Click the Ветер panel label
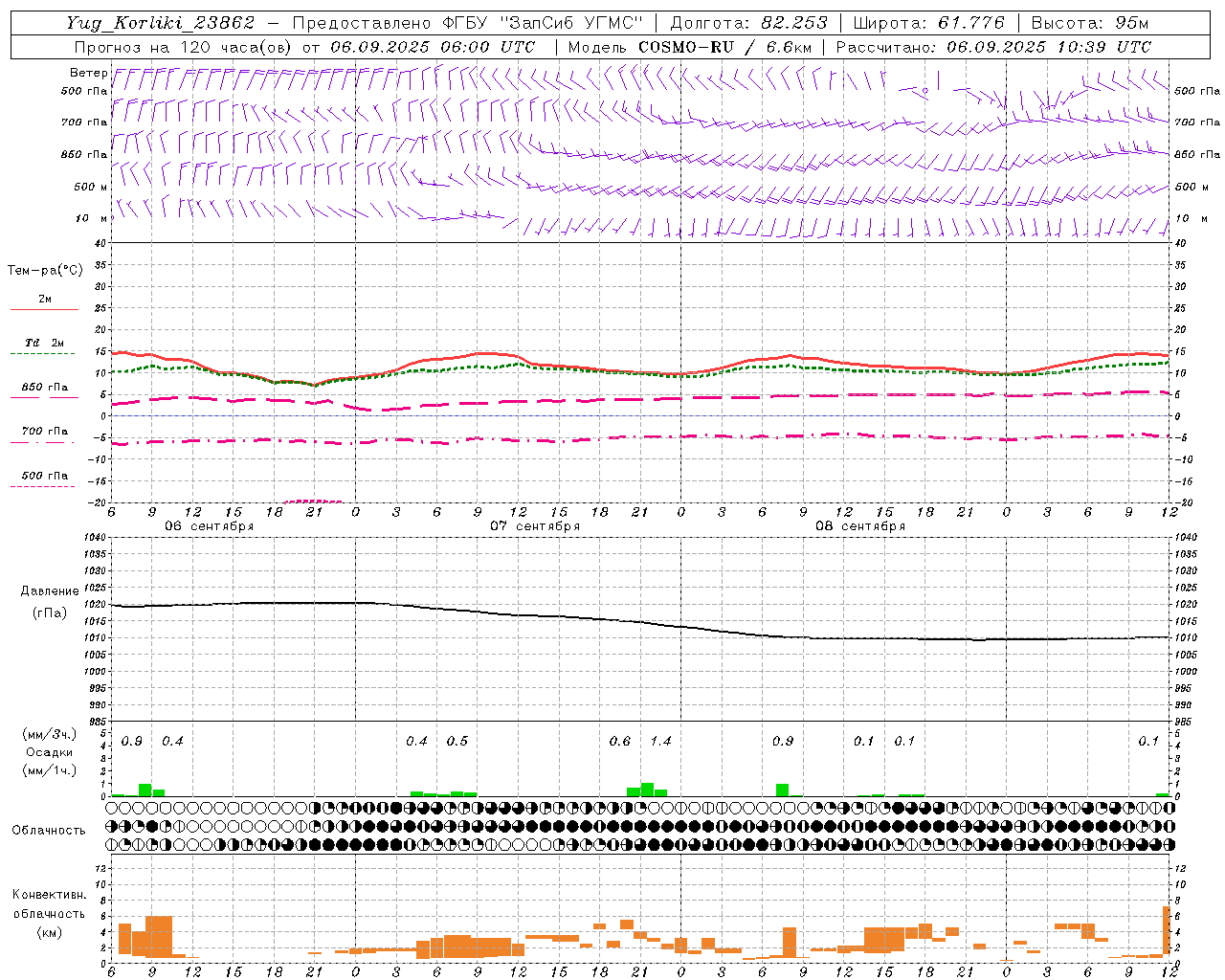Screen dimensions: 1225x980 tap(89, 73)
